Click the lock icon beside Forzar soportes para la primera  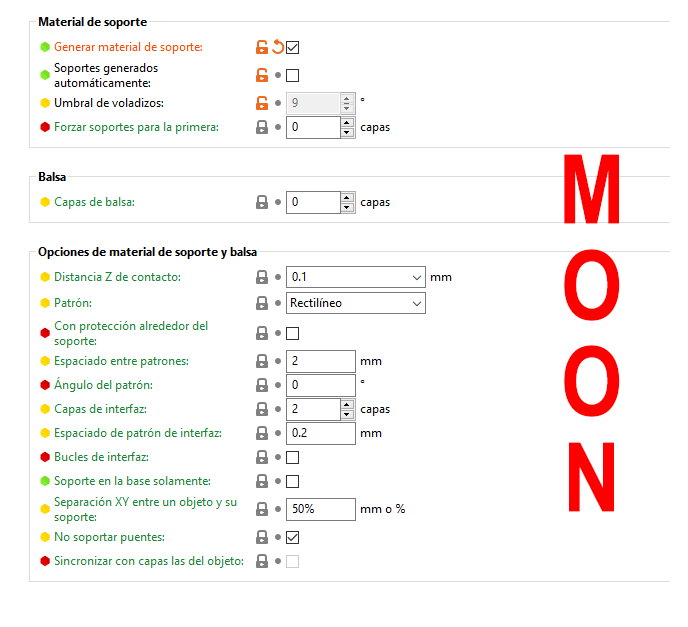point(262,127)
